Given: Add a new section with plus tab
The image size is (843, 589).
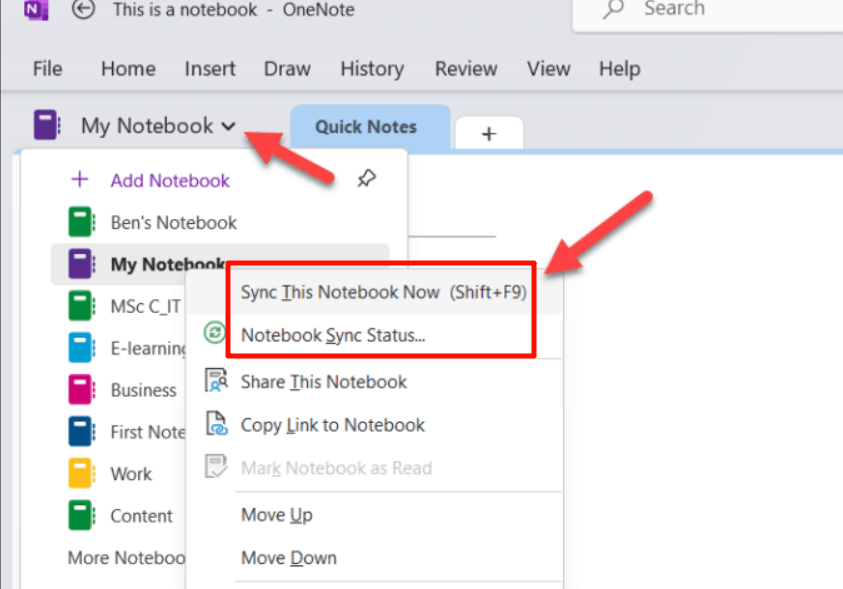Looking at the screenshot, I should (x=489, y=133).
